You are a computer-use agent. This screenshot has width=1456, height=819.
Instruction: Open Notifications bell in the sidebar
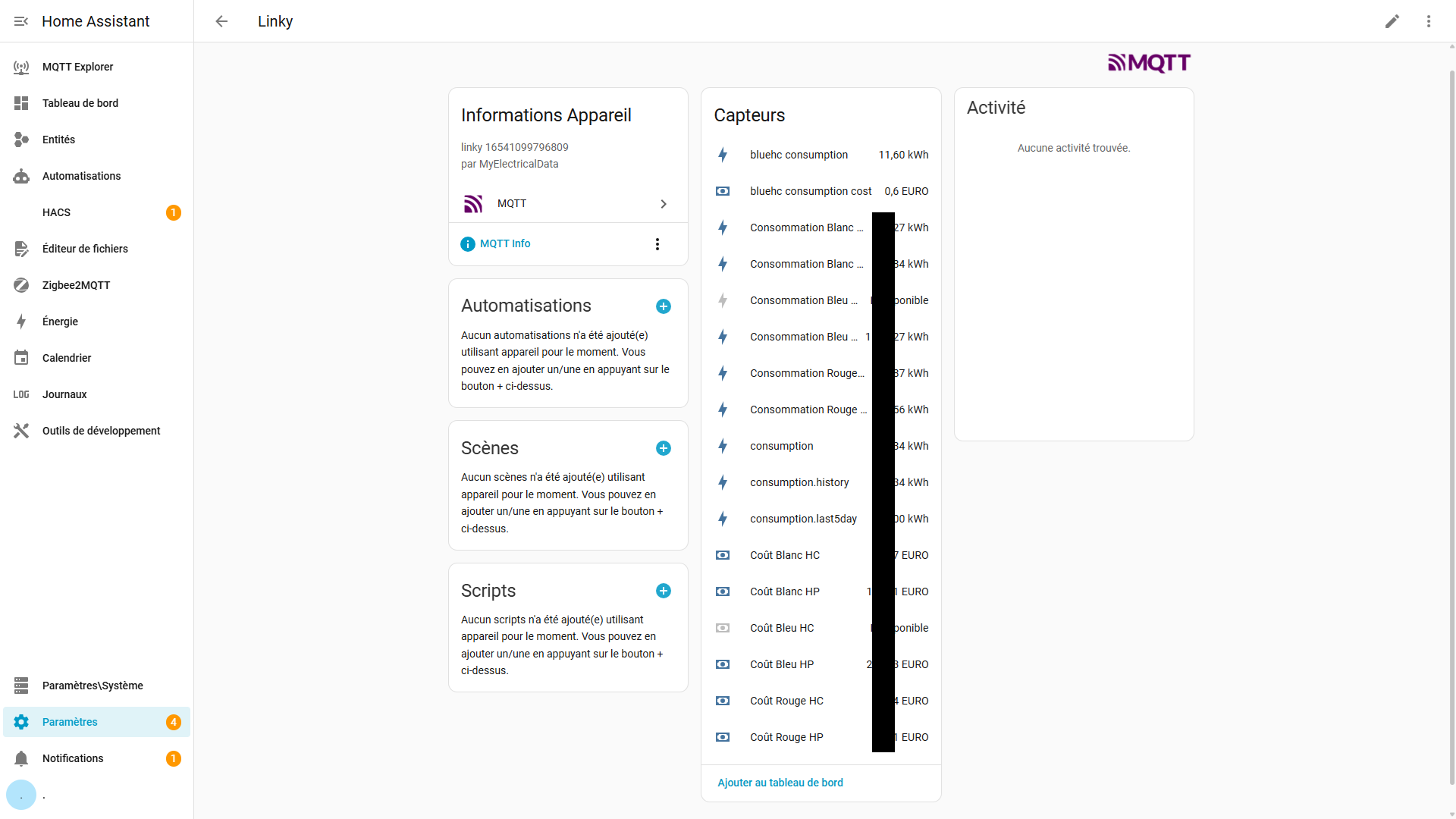73,758
